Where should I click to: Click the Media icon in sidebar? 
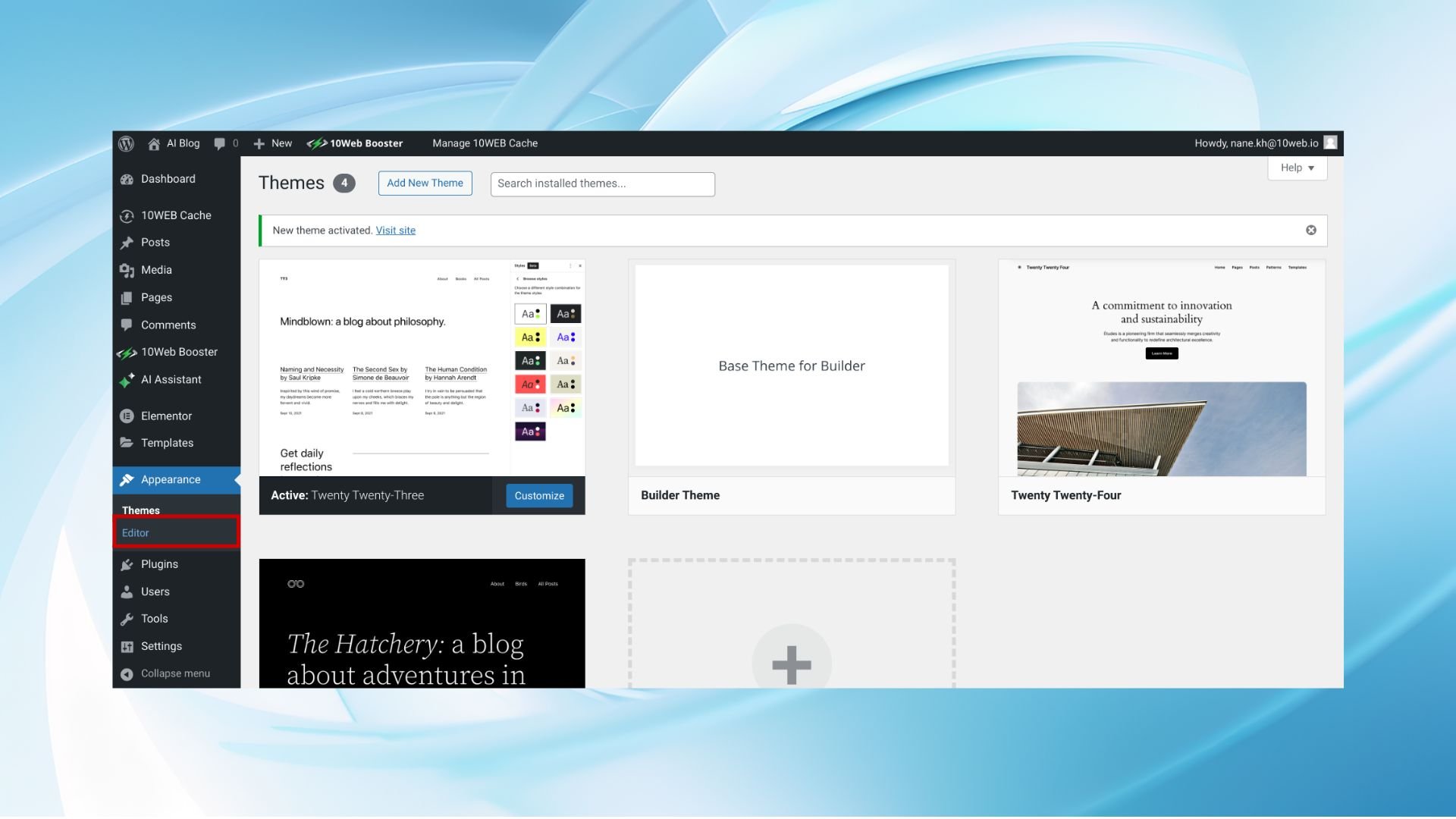[x=127, y=270]
